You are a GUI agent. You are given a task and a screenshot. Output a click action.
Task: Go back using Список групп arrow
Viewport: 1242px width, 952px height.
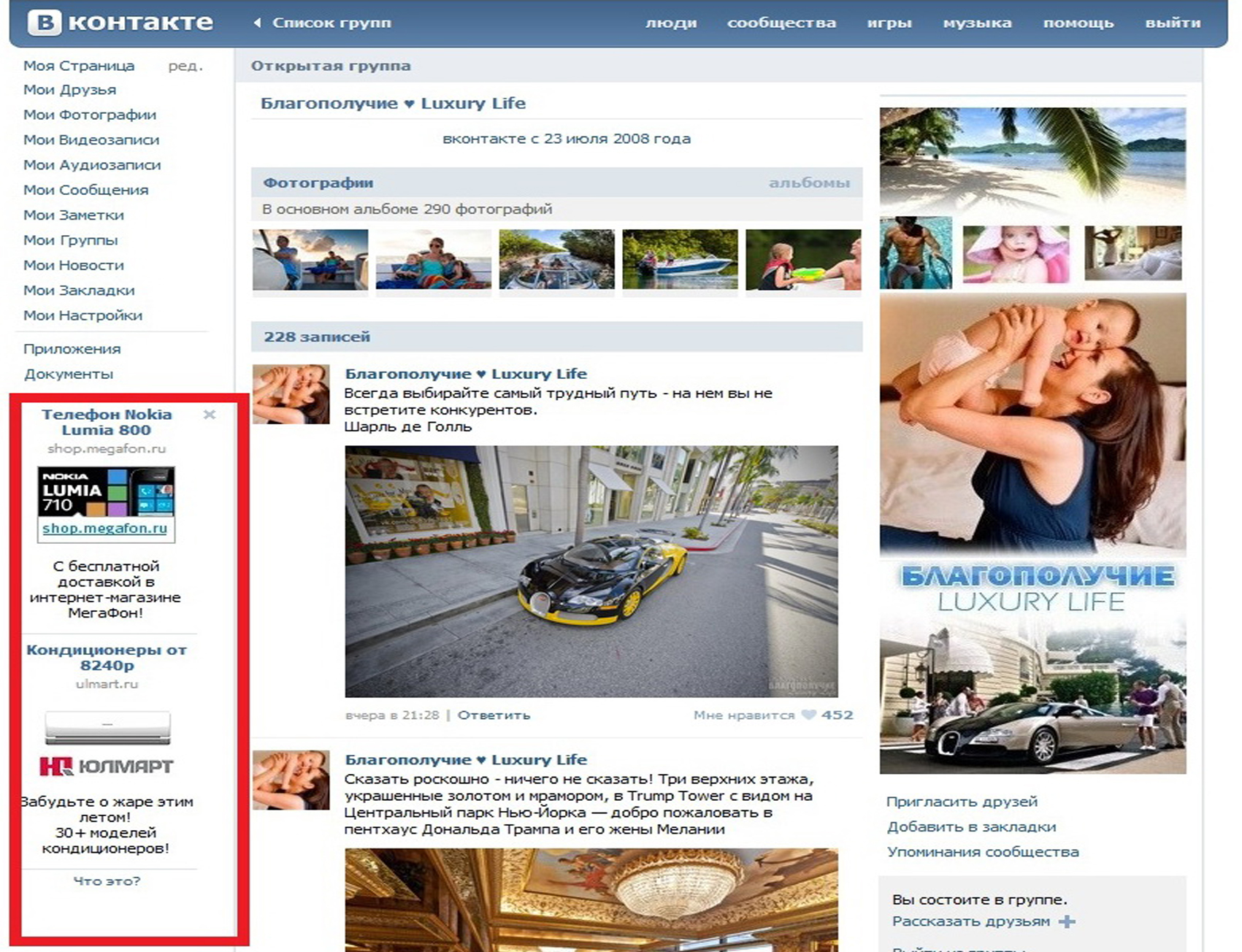[257, 23]
